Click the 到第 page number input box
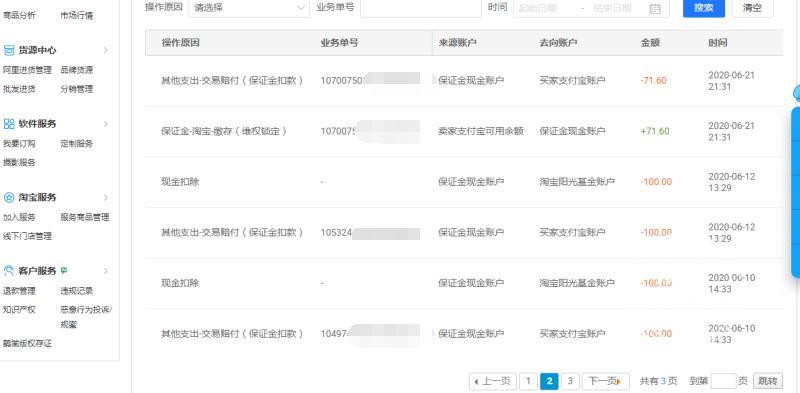Viewport: 800px width, 393px height. (x=723, y=381)
